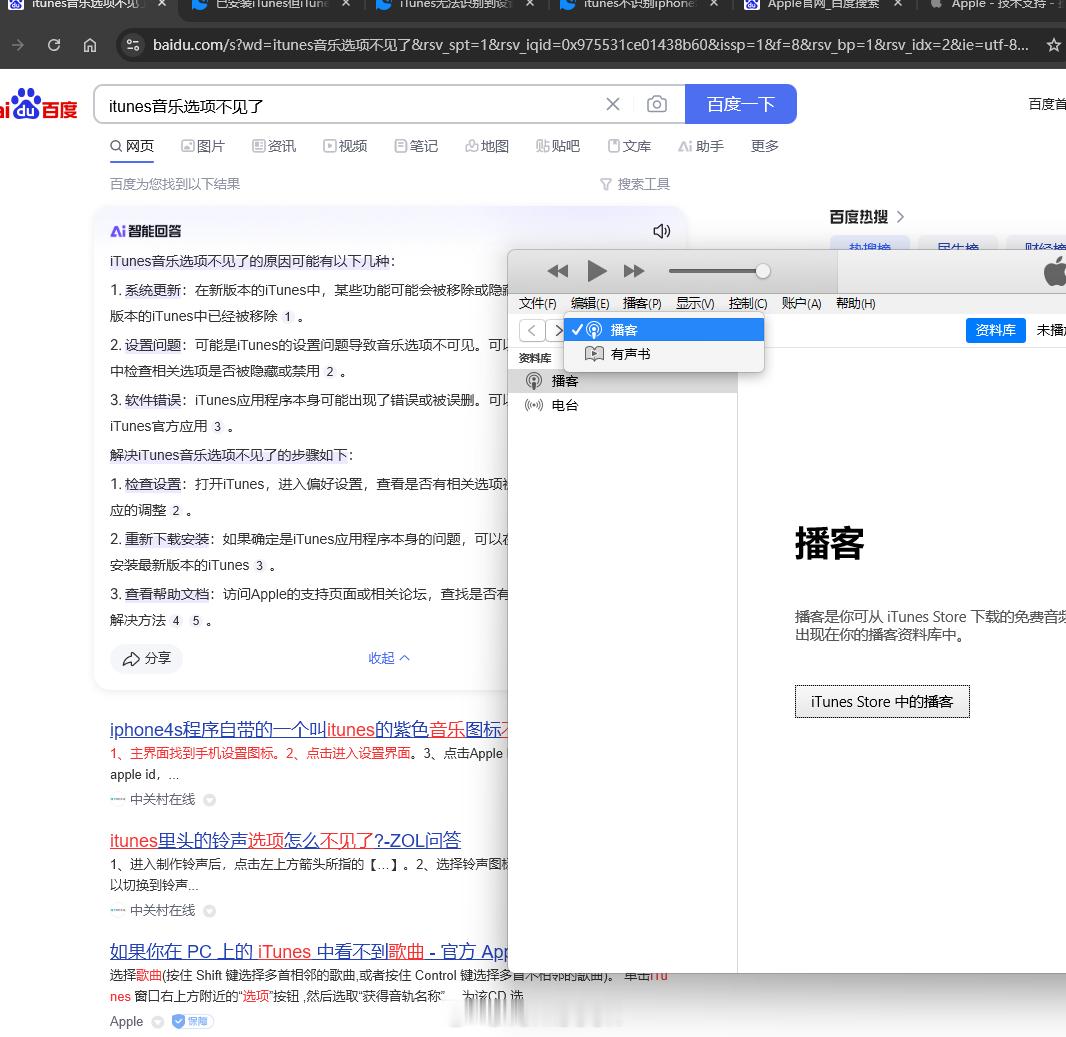
Task: Click the site info icon in address bar
Action: tap(133, 45)
